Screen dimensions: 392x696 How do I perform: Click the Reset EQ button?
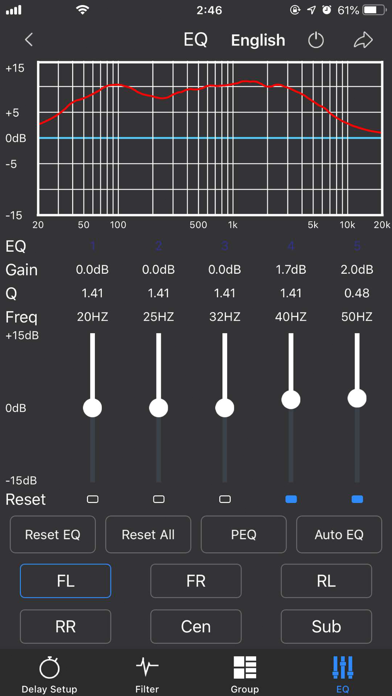pos(52,534)
